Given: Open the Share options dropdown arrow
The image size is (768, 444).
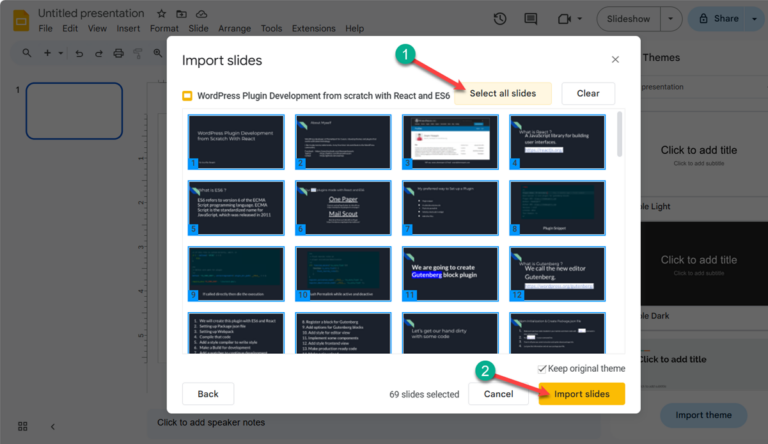Looking at the screenshot, I should coord(754,19).
